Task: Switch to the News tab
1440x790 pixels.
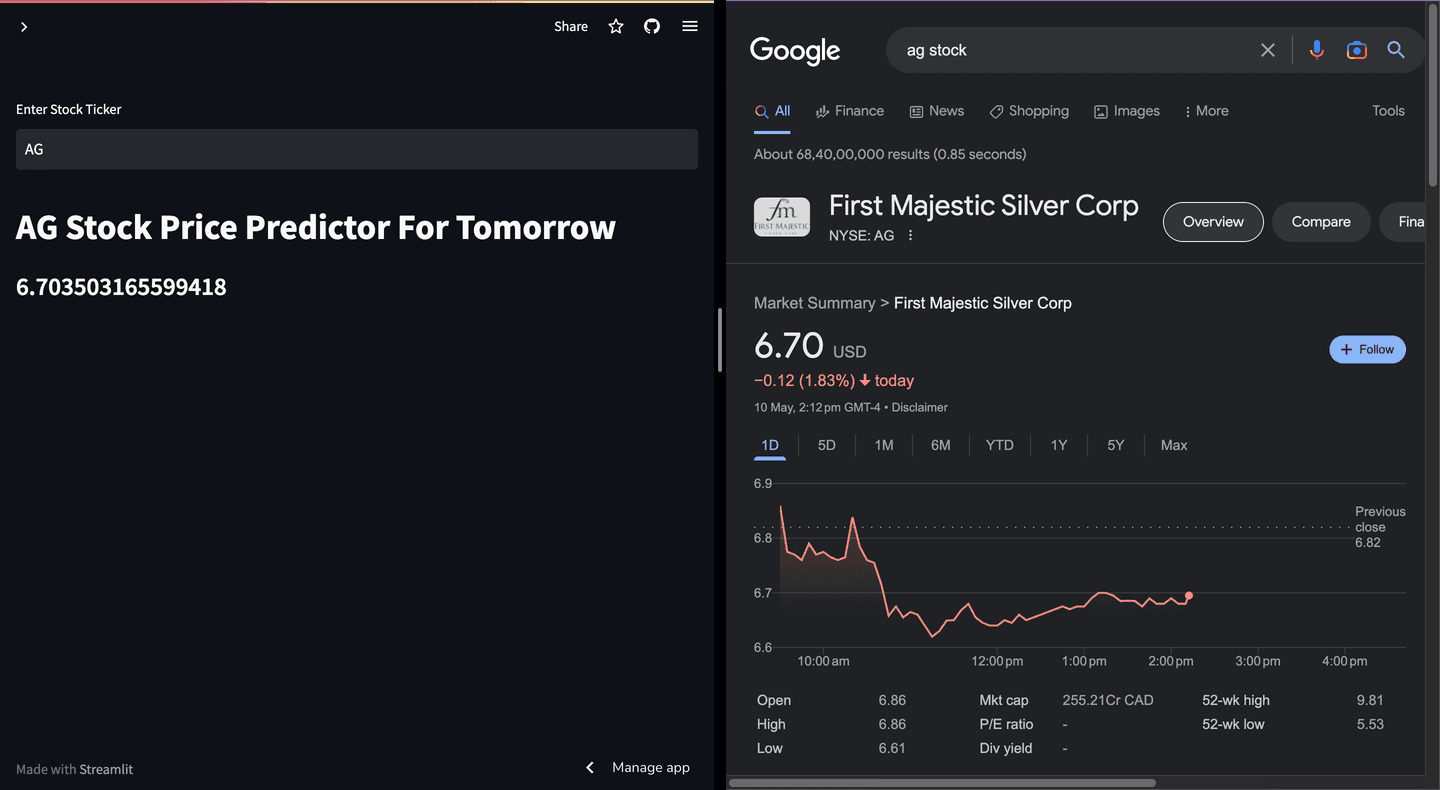Action: (x=937, y=111)
